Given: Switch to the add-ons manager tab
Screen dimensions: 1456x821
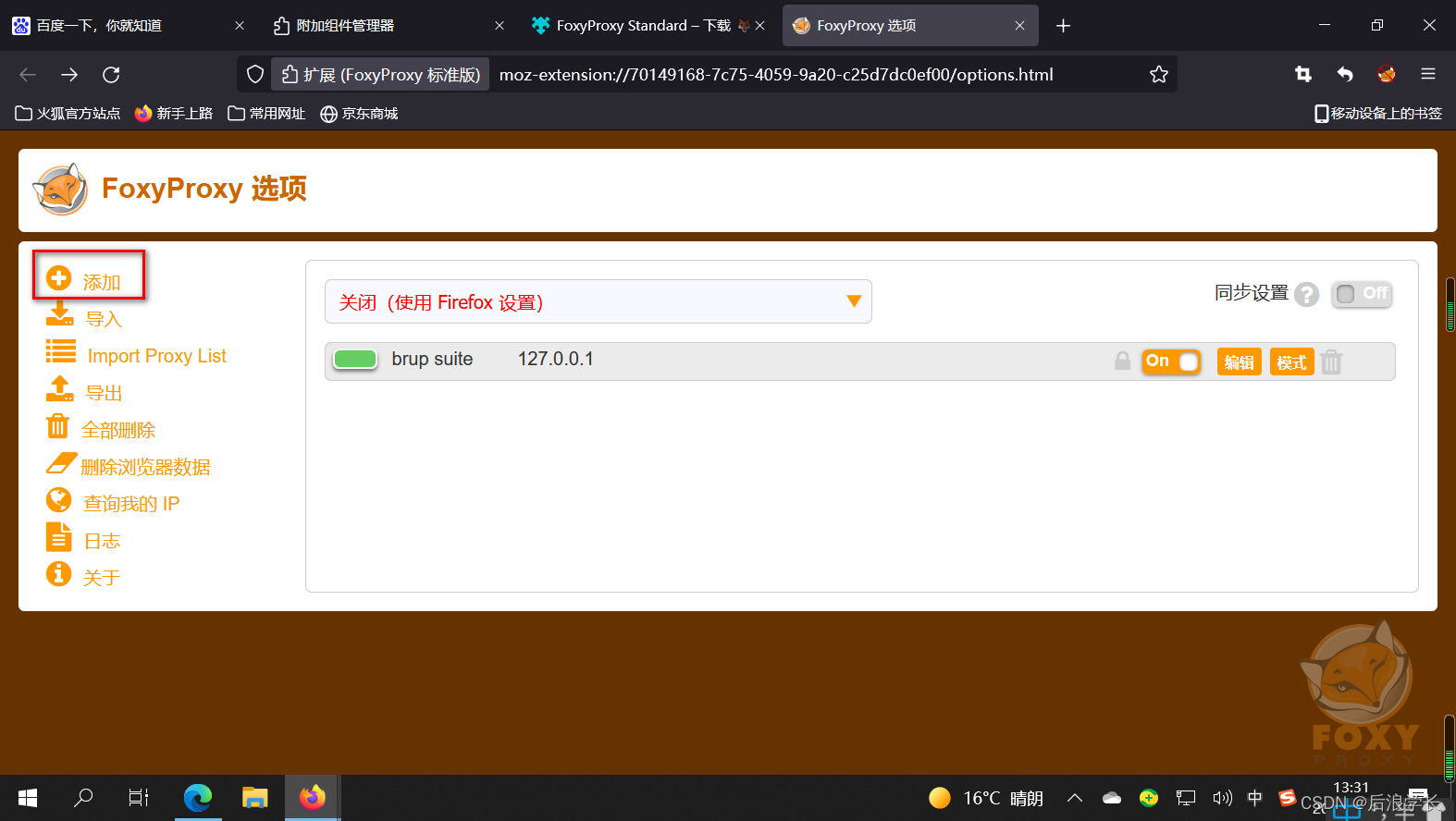Looking at the screenshot, I should pos(389,26).
